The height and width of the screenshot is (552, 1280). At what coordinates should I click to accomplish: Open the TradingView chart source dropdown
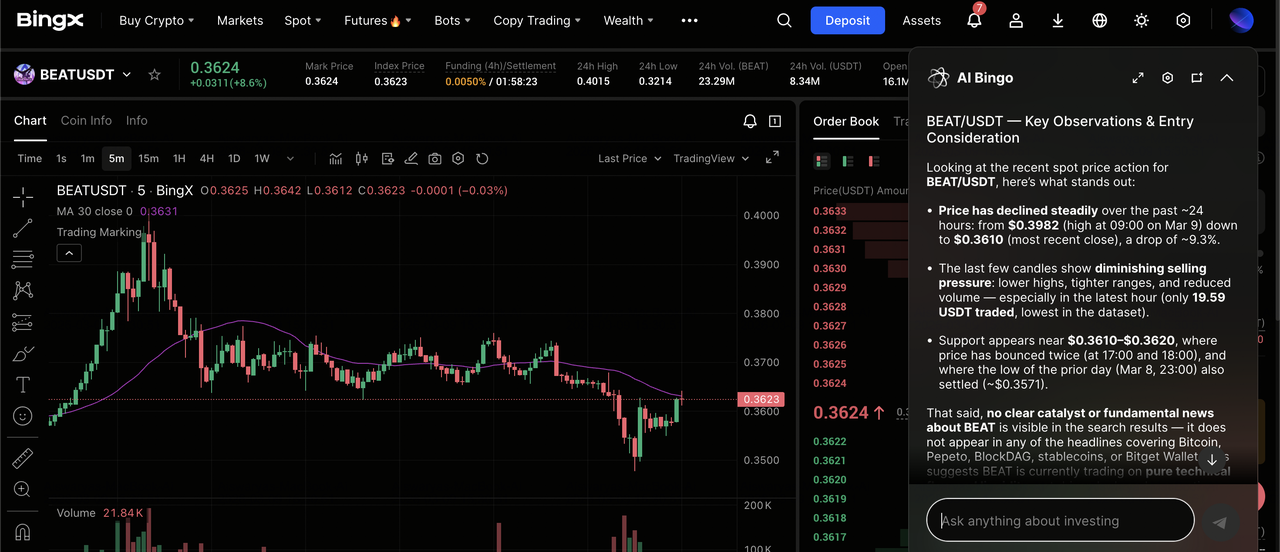(711, 158)
